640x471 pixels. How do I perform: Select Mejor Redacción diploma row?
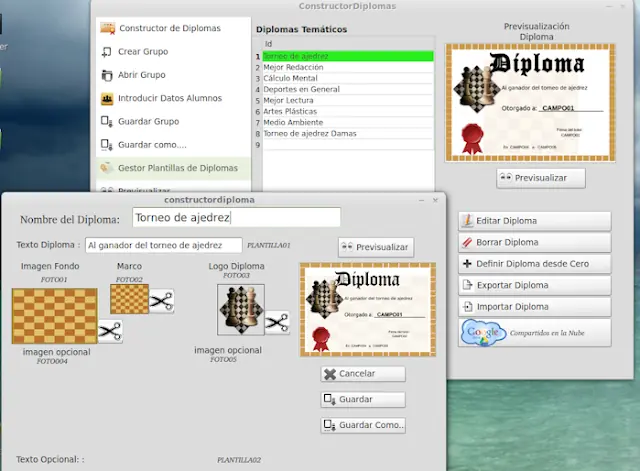pos(348,67)
